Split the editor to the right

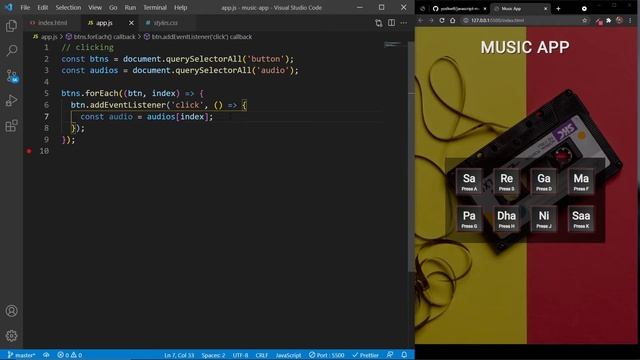tap(391, 23)
